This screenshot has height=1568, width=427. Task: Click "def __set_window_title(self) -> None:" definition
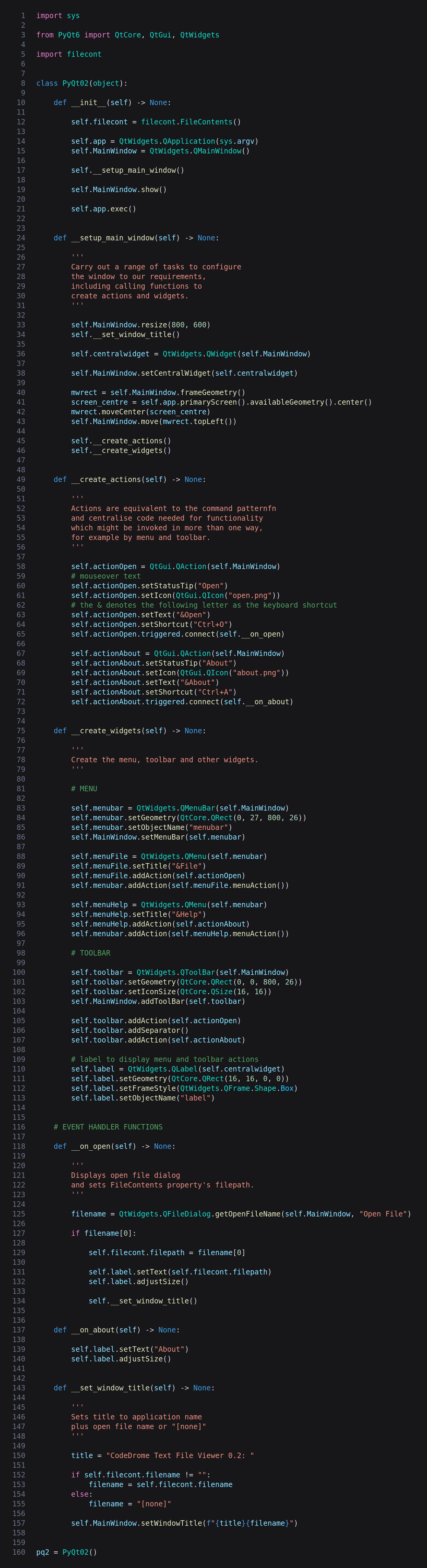tap(134, 1388)
